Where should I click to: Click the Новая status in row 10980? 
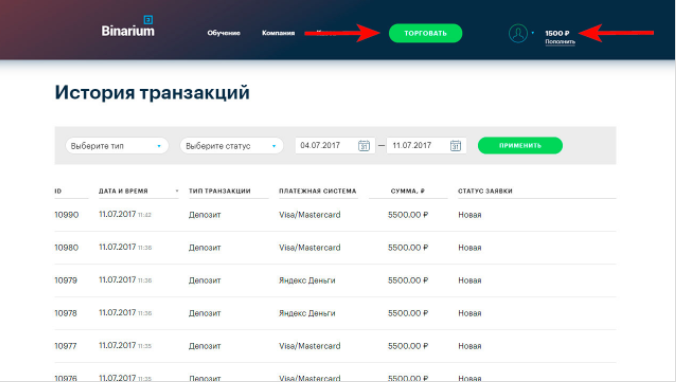(470, 247)
